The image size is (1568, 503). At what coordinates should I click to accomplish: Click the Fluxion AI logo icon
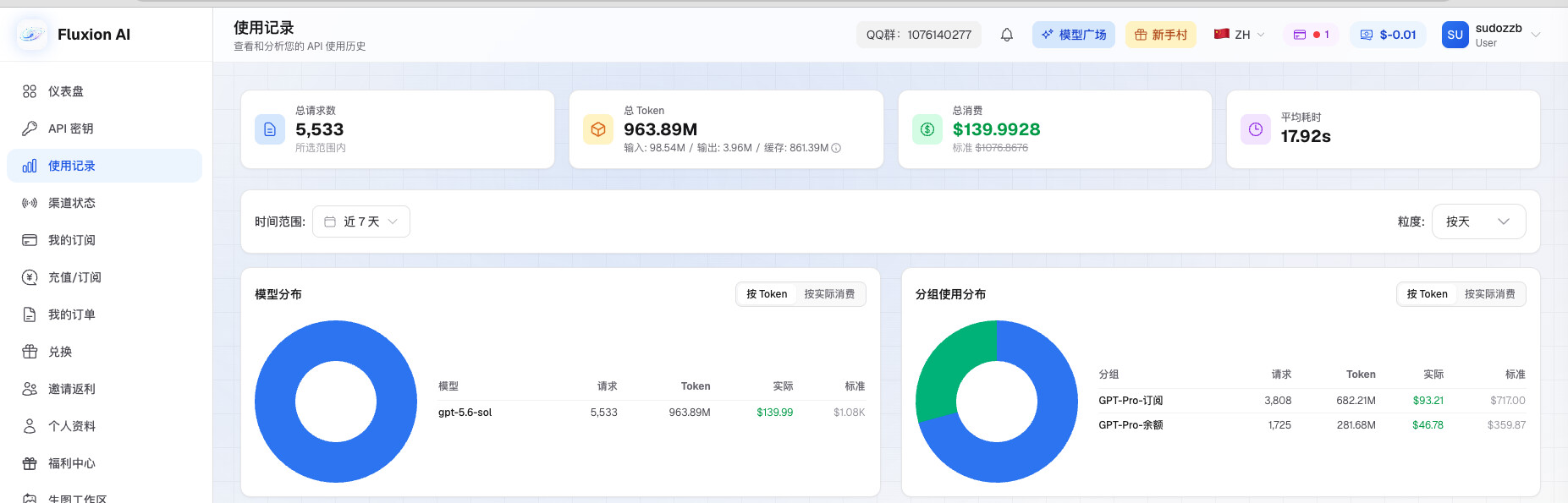[32, 35]
